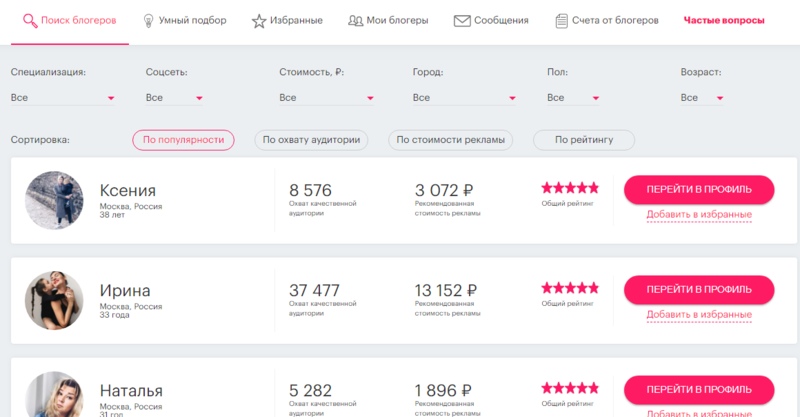Click the star icon for Избранные
Viewport: 800px width, 417px height.
[x=259, y=20]
